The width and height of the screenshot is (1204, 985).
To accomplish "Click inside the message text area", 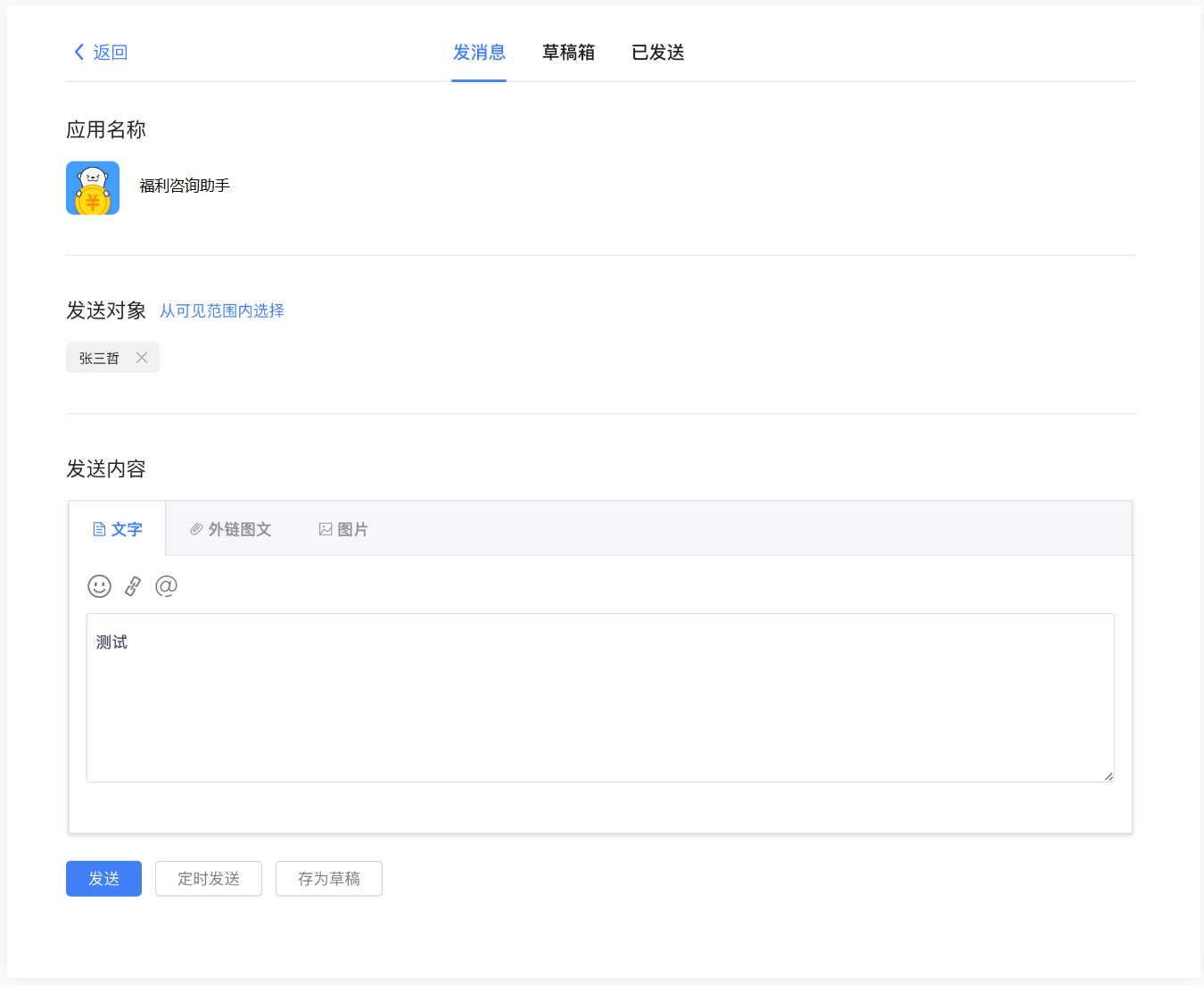I will (x=598, y=696).
